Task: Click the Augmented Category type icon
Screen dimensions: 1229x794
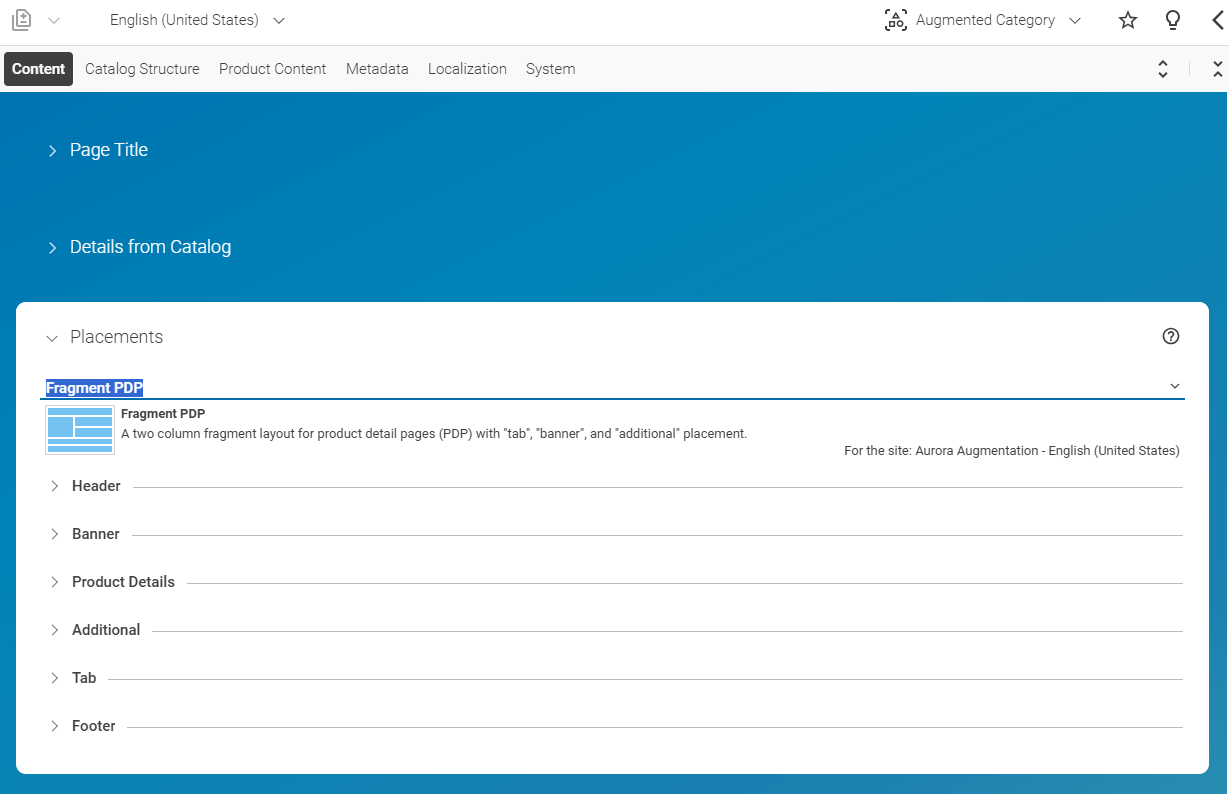Action: [x=895, y=20]
